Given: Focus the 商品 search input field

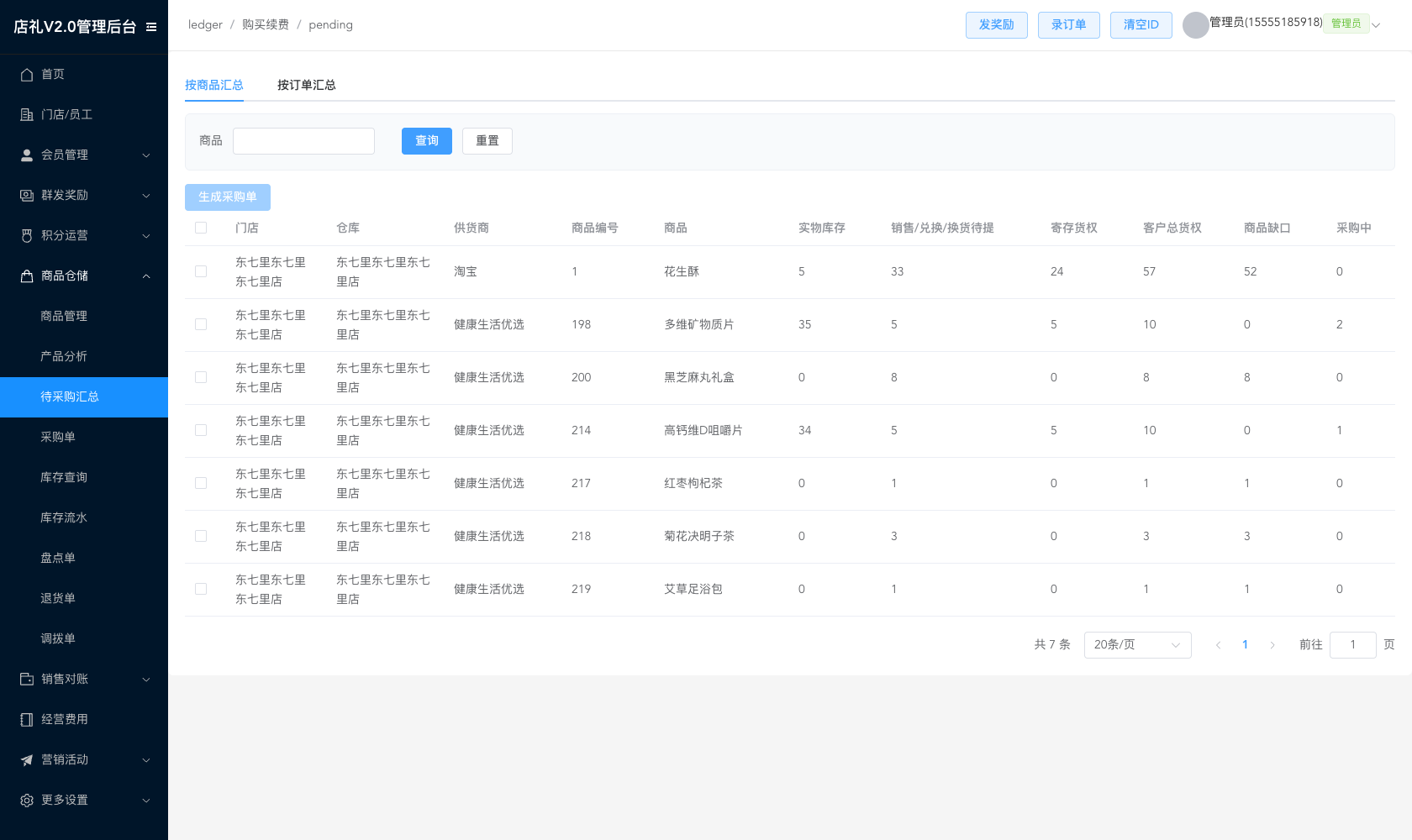Looking at the screenshot, I should point(303,141).
